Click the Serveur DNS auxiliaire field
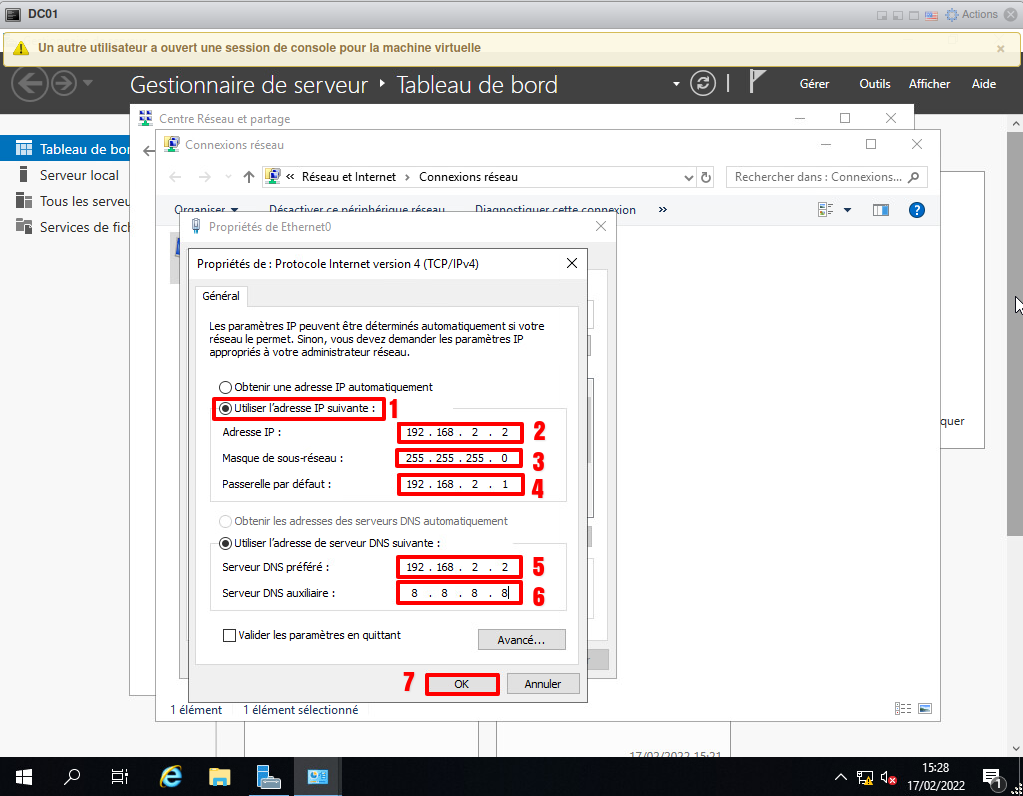 point(458,593)
